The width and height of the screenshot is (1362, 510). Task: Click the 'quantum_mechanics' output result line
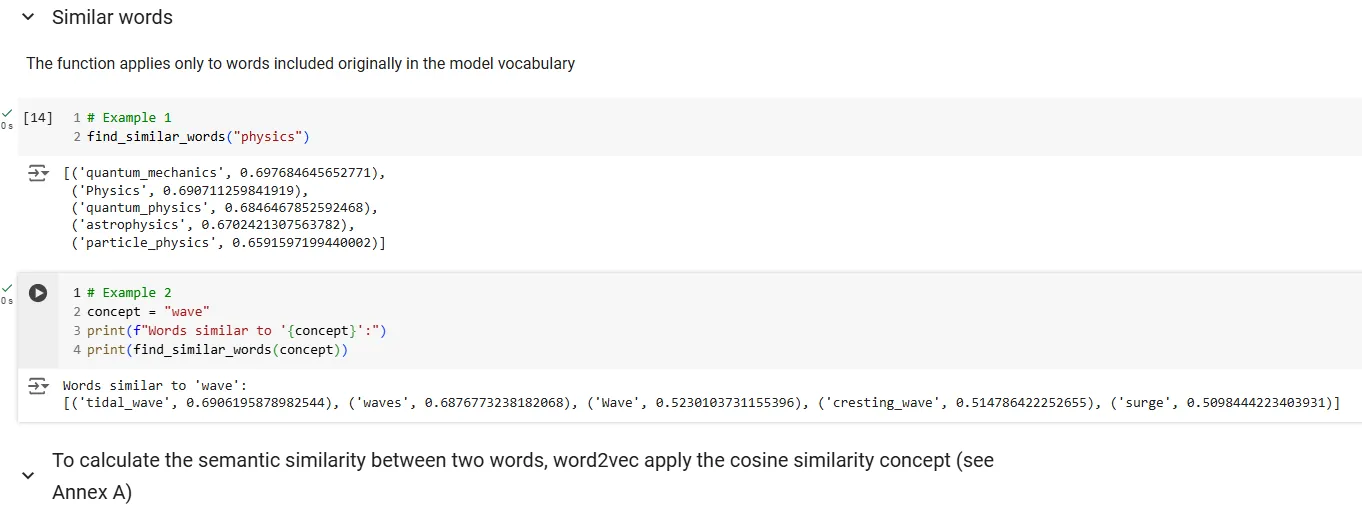223,173
